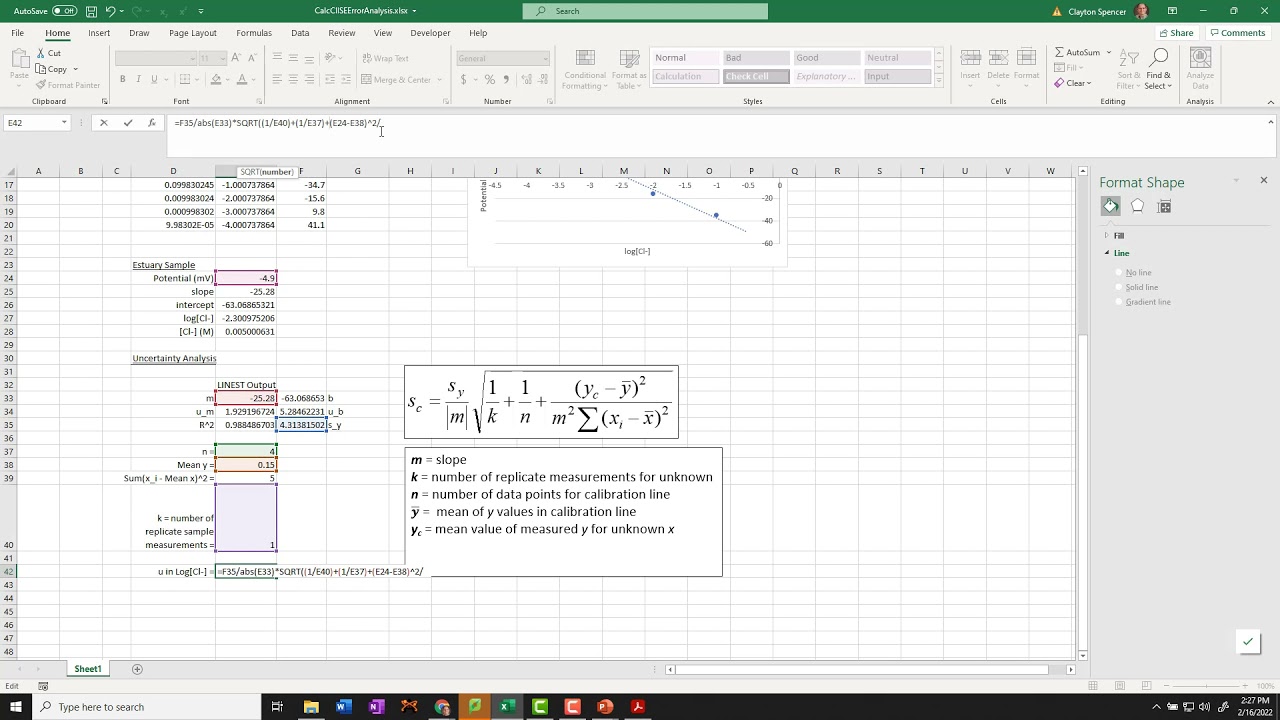The image size is (1280, 720).
Task: Apply the Good cell style swatch
Action: pos(824,58)
